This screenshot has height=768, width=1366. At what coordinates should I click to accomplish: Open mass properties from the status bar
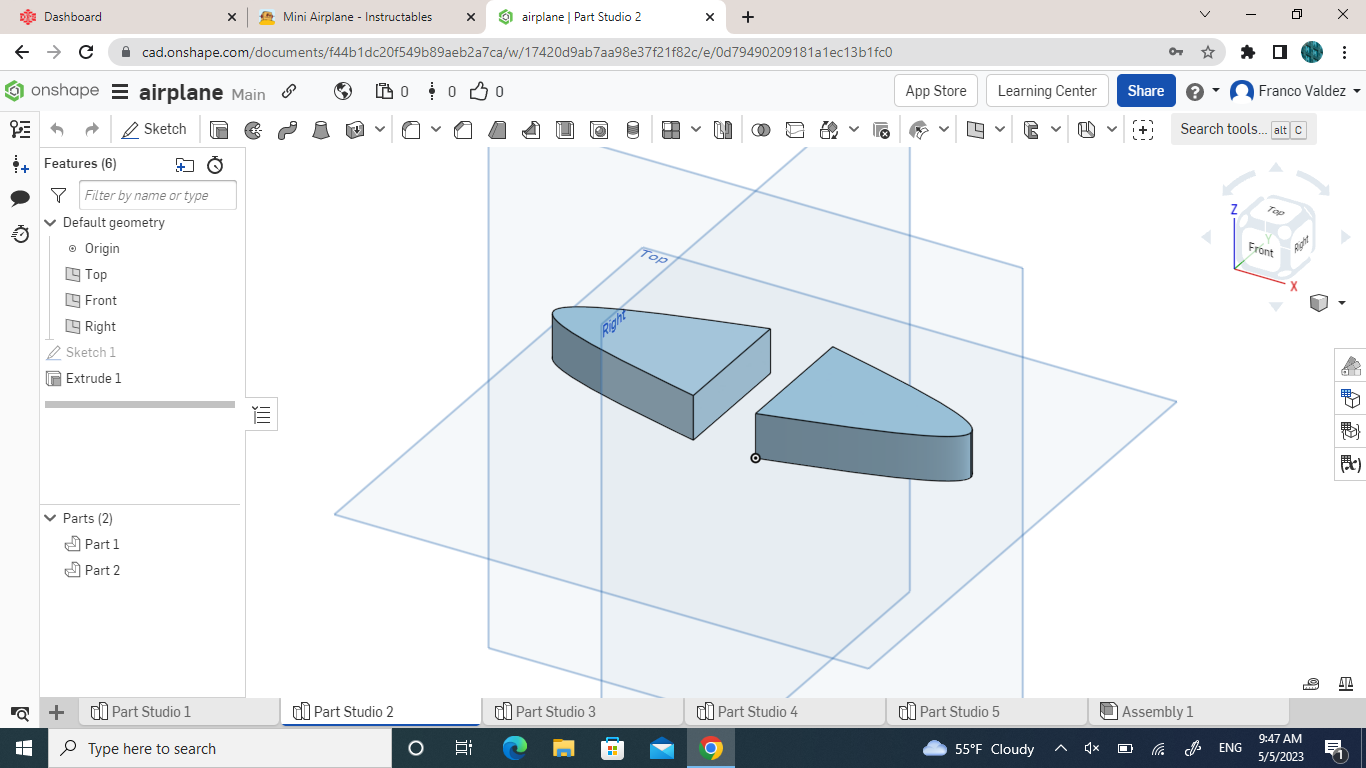[1346, 683]
